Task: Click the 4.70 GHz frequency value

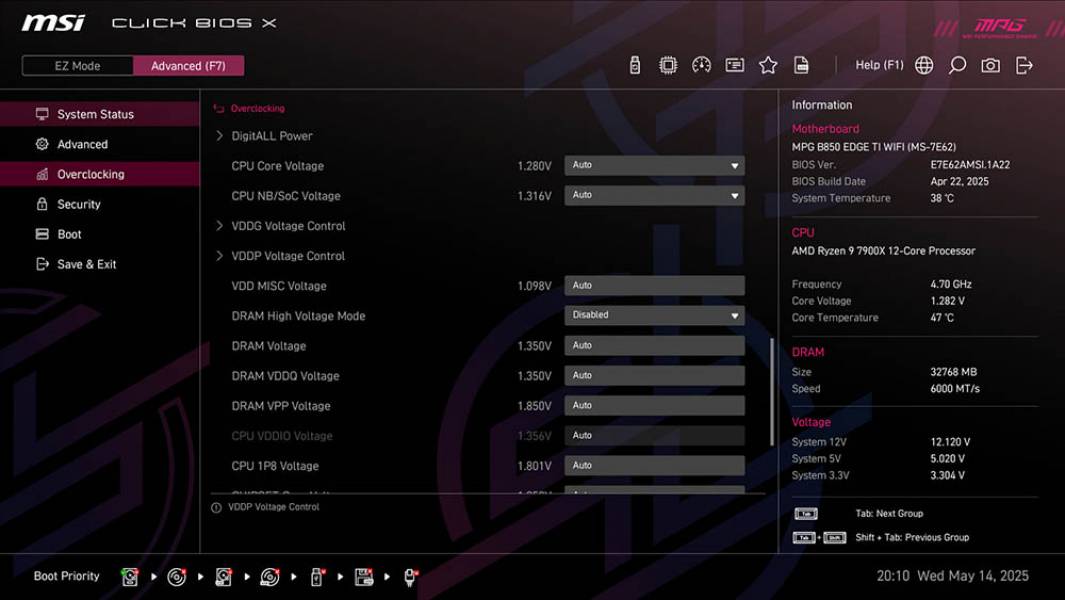Action: click(x=950, y=284)
